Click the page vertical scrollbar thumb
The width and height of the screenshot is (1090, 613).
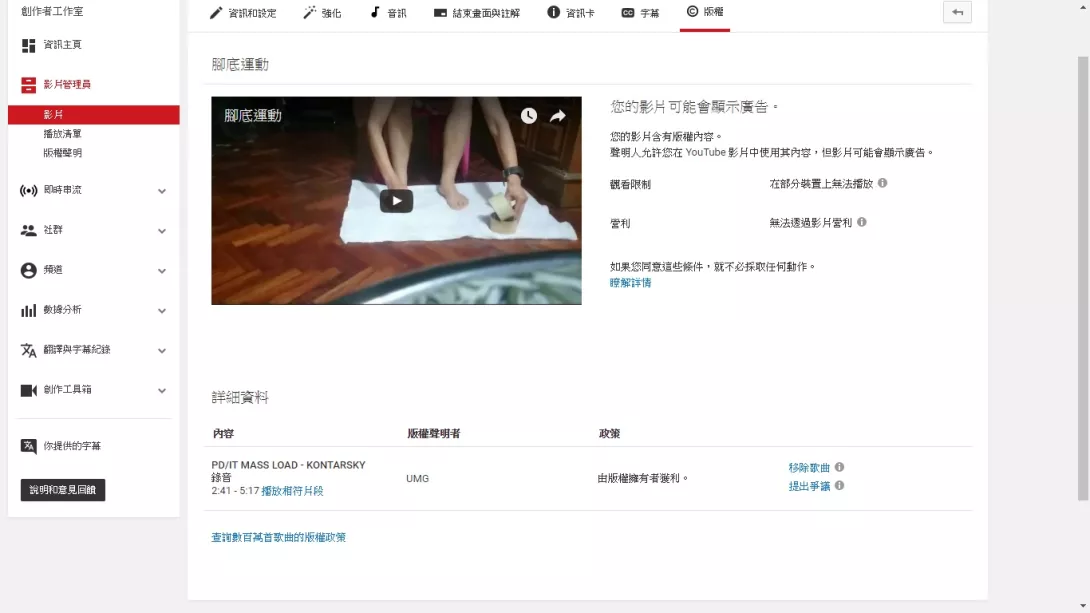(1082, 278)
